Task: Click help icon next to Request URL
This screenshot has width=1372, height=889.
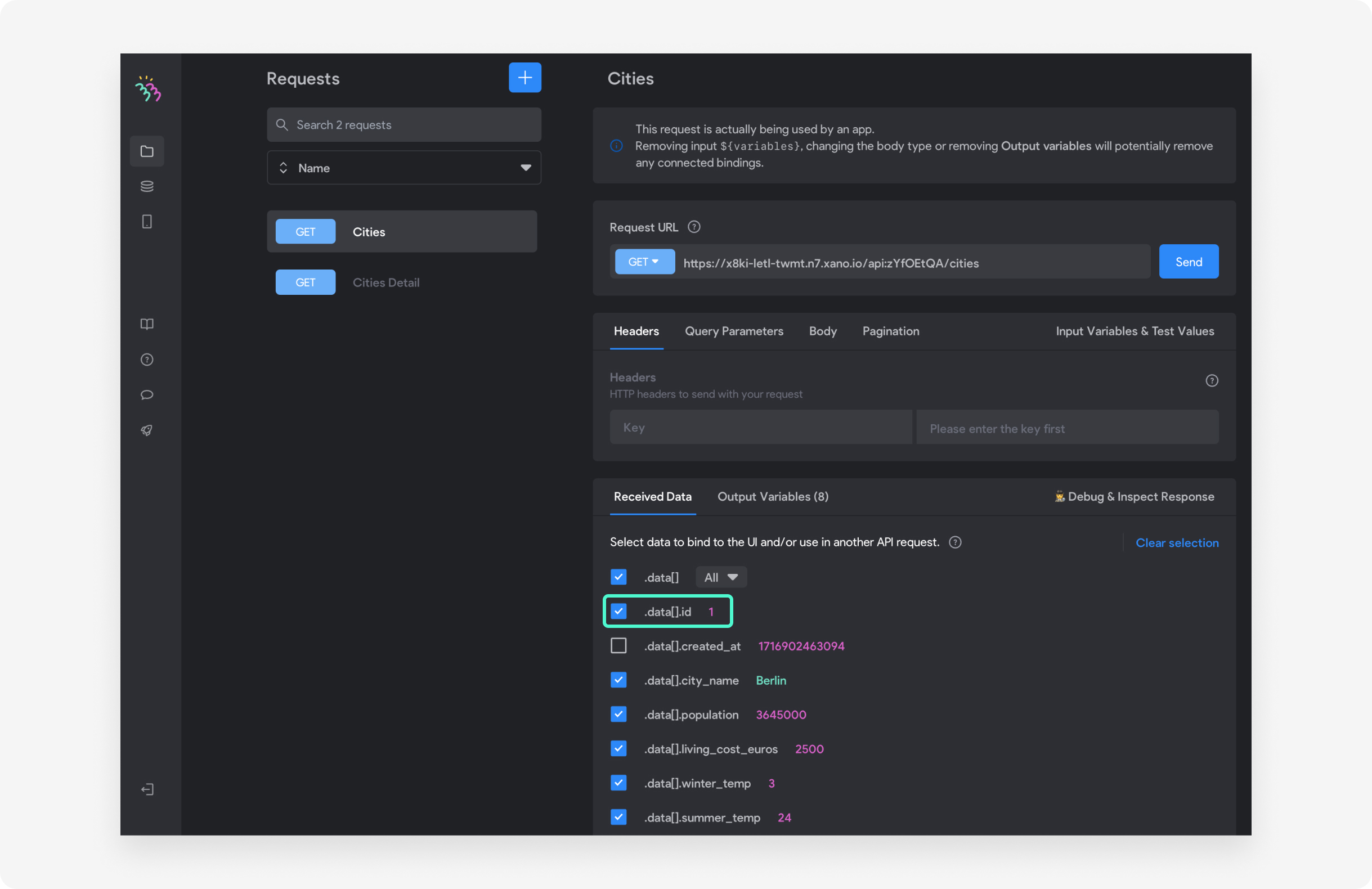Action: pos(694,227)
